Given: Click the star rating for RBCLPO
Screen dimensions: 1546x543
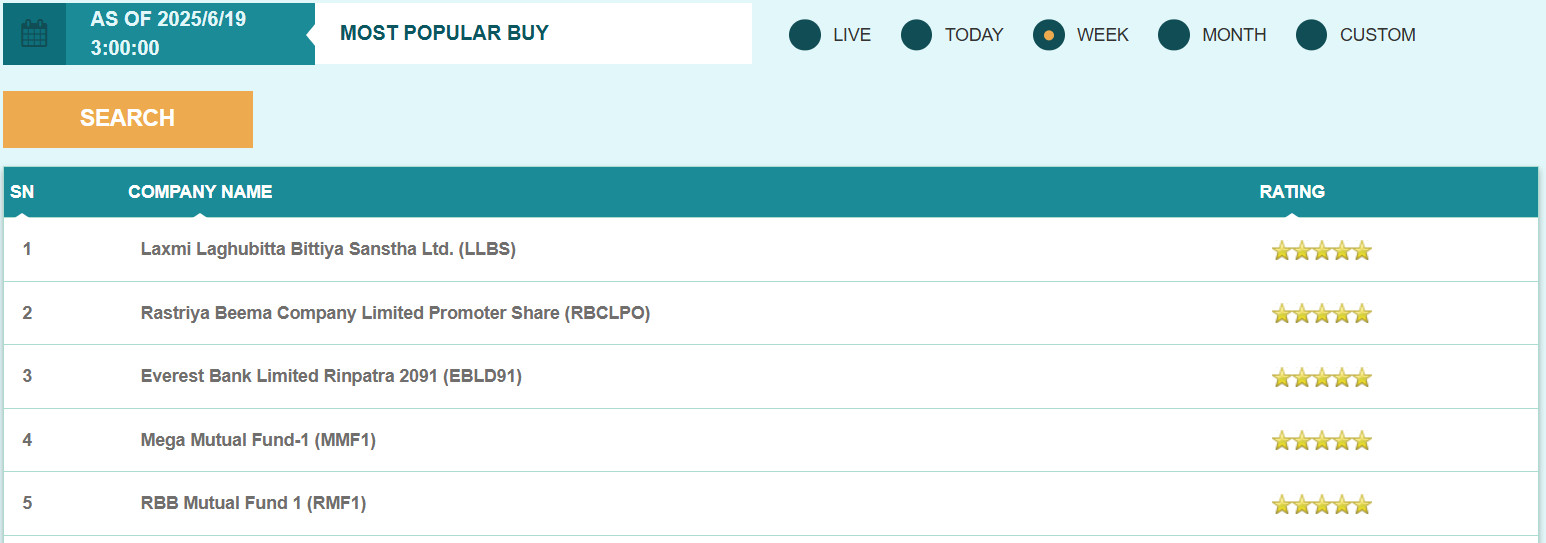Looking at the screenshot, I should click(x=1321, y=314).
